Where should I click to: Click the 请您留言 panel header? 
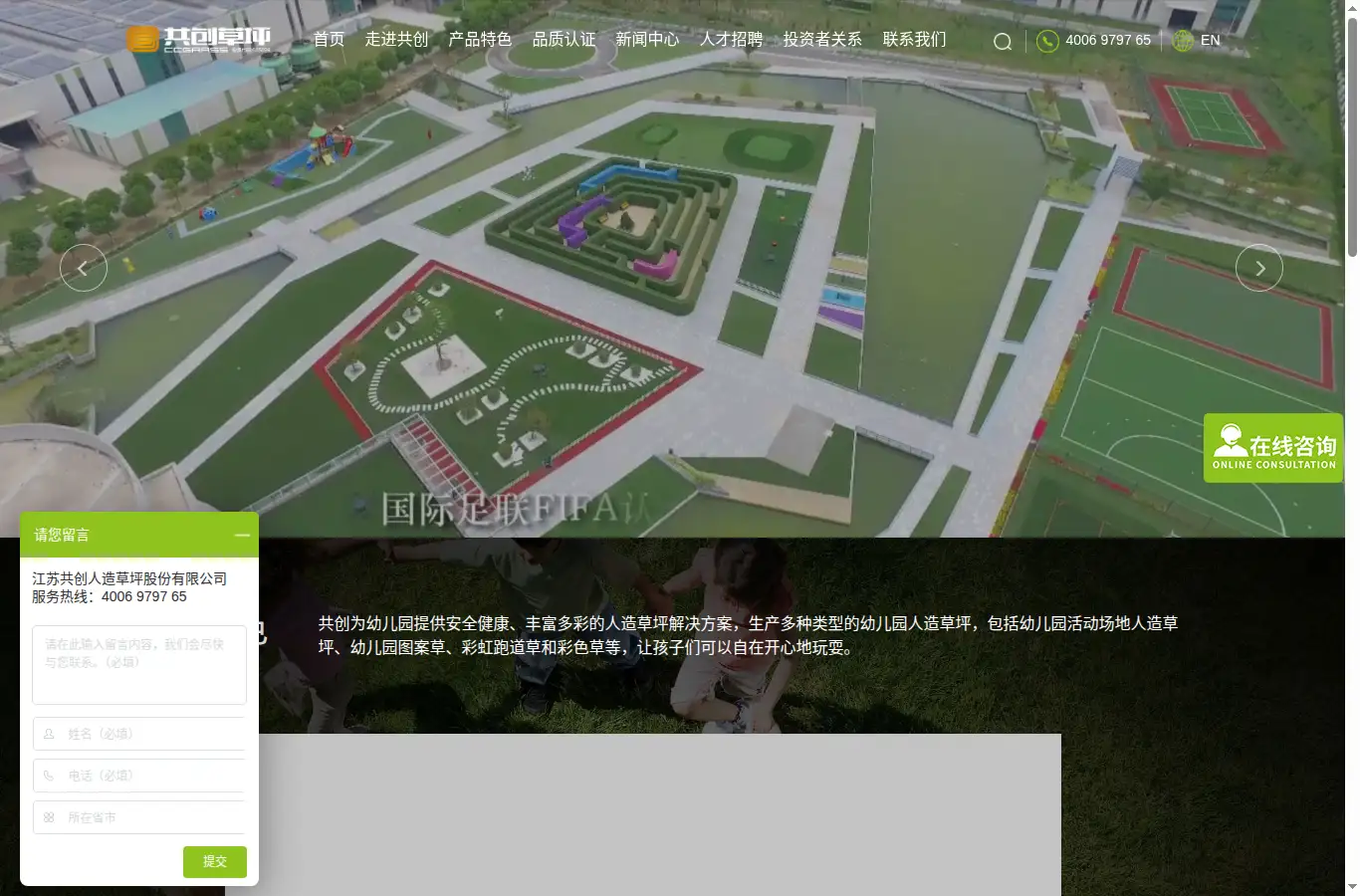tap(139, 535)
